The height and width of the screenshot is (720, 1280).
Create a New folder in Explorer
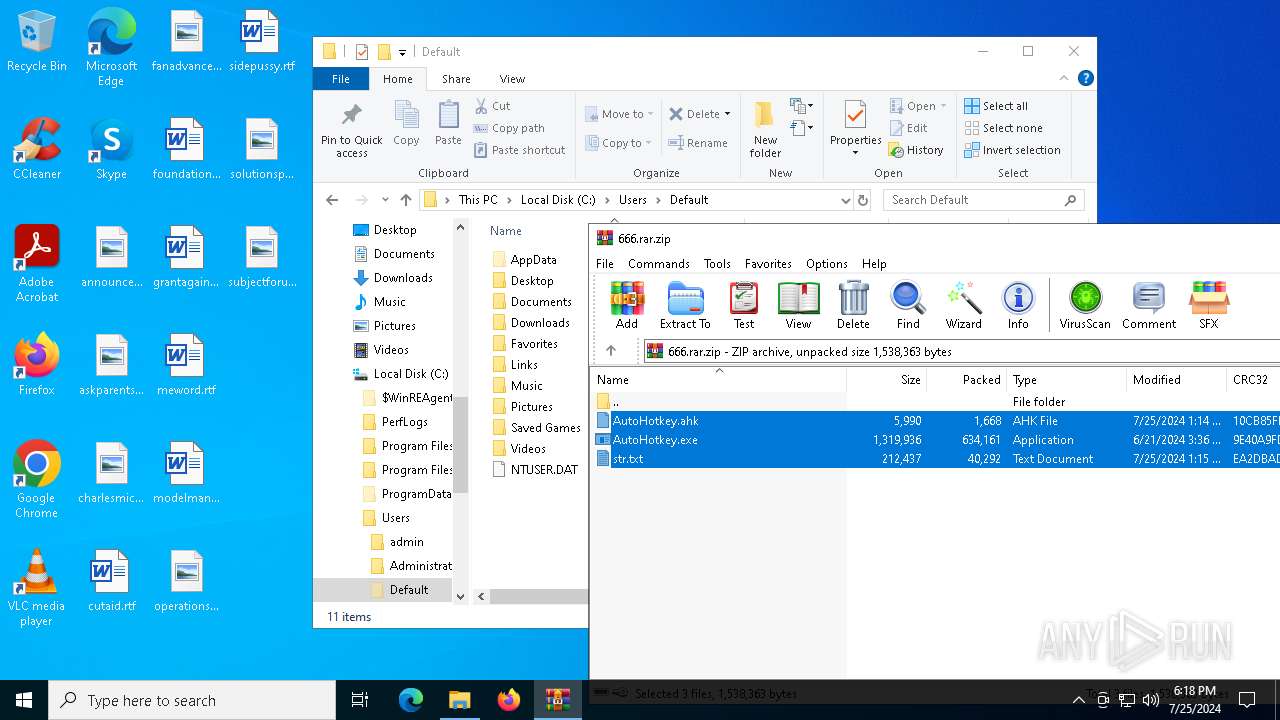(x=765, y=129)
